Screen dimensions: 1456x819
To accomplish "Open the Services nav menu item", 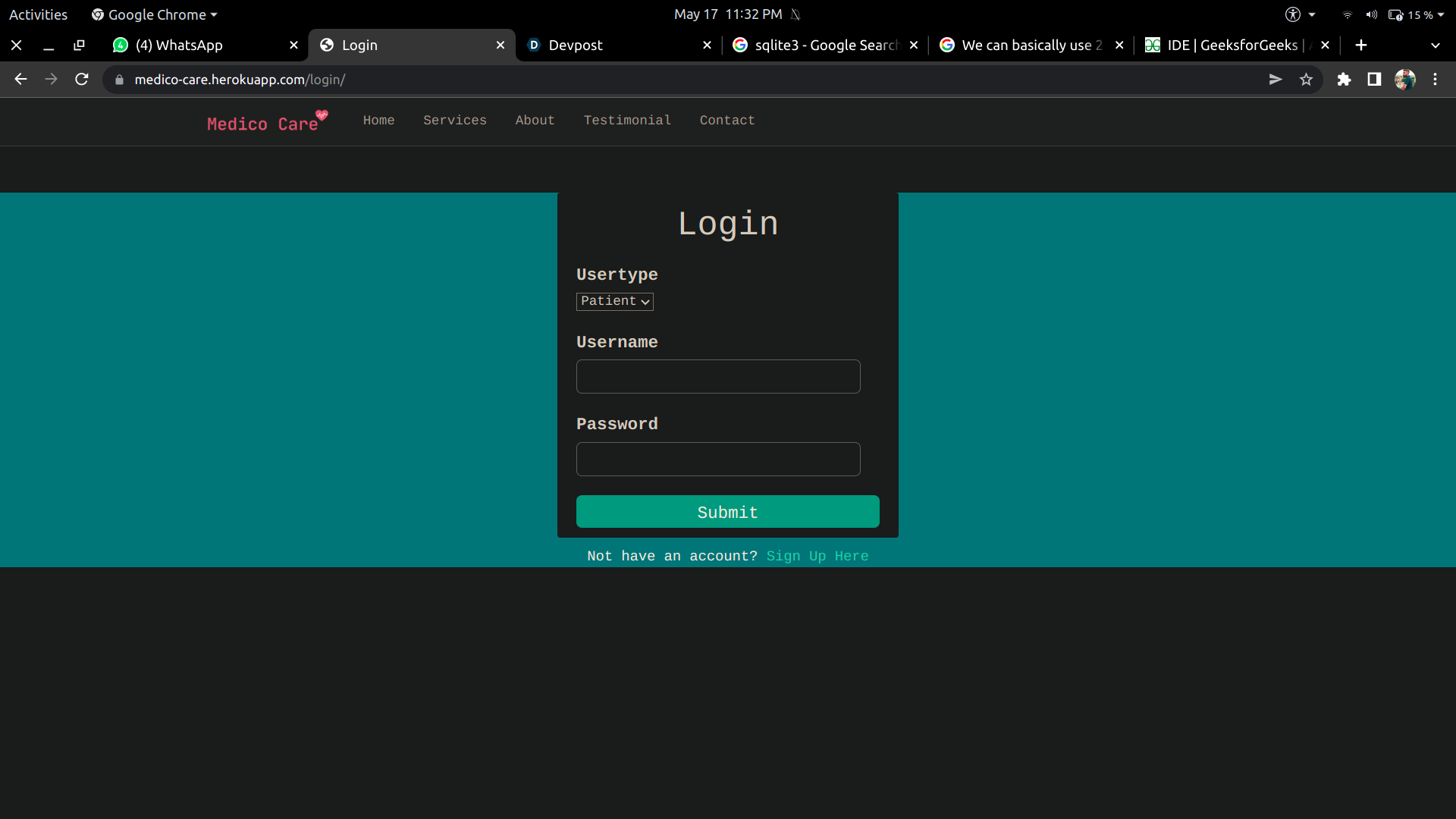I will [455, 121].
